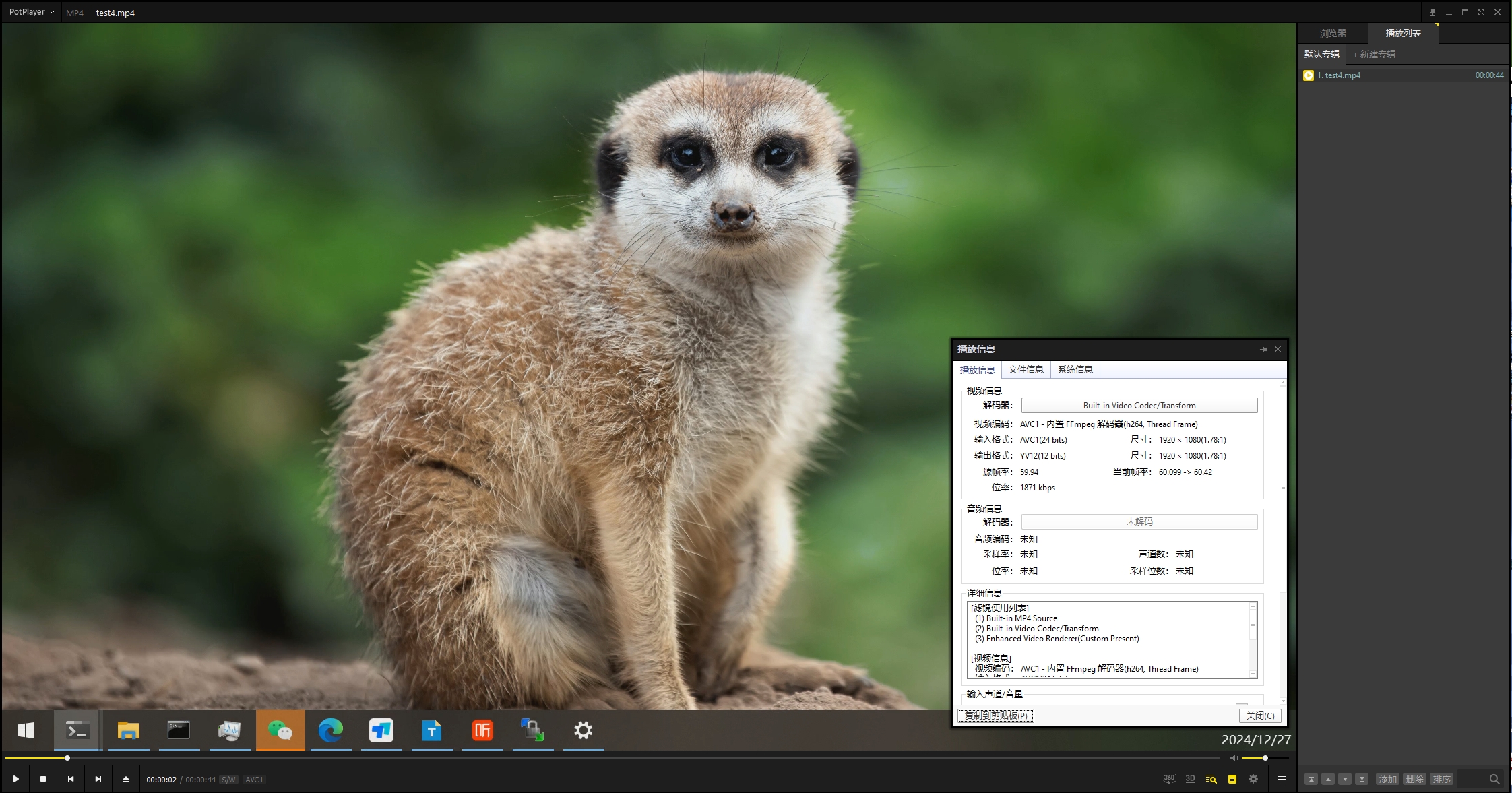Open the T document app taskbar icon
This screenshot has height=793, width=1512.
[x=432, y=730]
